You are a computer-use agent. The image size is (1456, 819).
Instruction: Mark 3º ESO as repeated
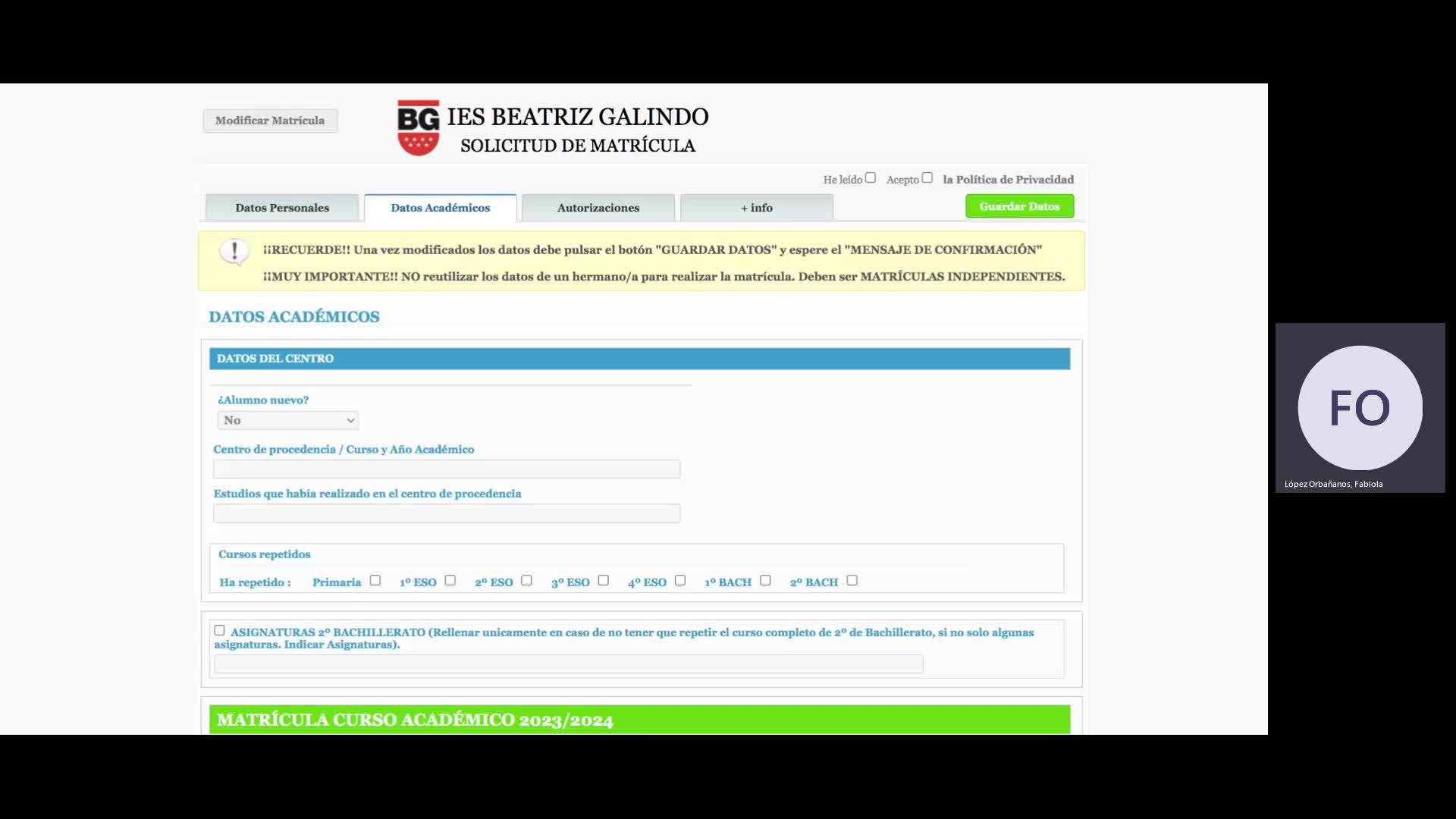603,580
